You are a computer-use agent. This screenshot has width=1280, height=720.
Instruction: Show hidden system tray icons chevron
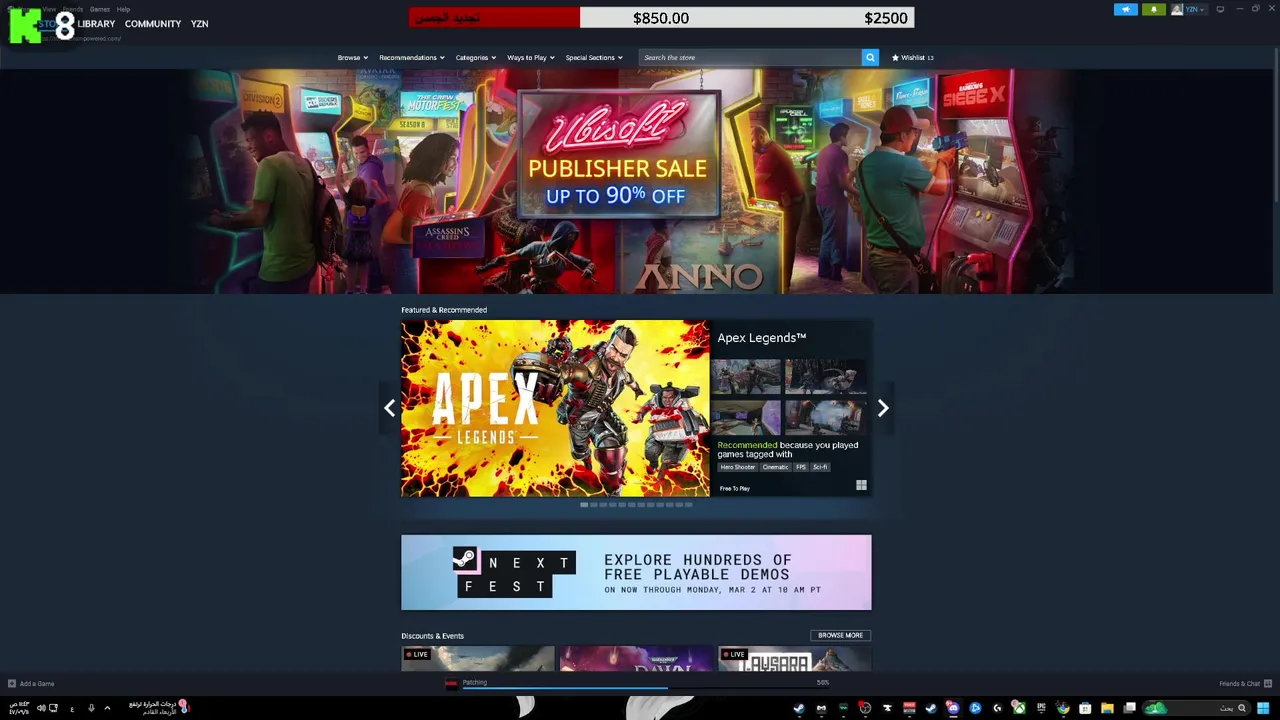[x=107, y=708]
